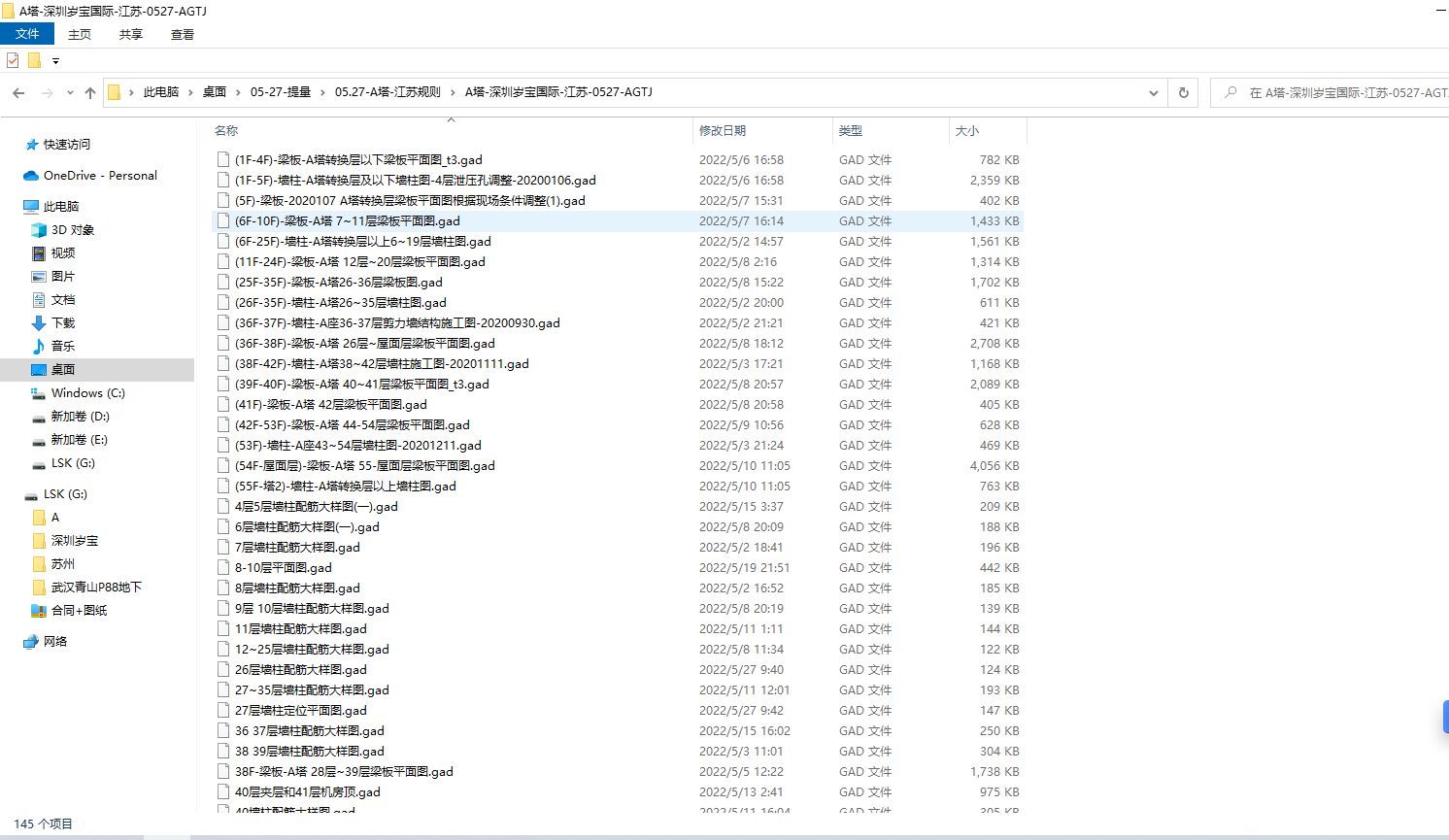Click the 145 个项目 status bar text
The image size is (1449, 840).
tap(44, 823)
